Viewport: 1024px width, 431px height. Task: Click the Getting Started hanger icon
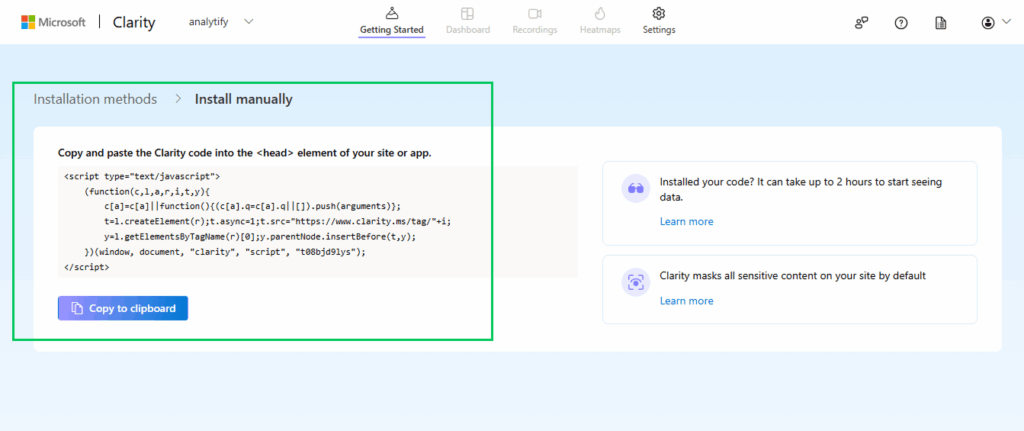point(392,13)
